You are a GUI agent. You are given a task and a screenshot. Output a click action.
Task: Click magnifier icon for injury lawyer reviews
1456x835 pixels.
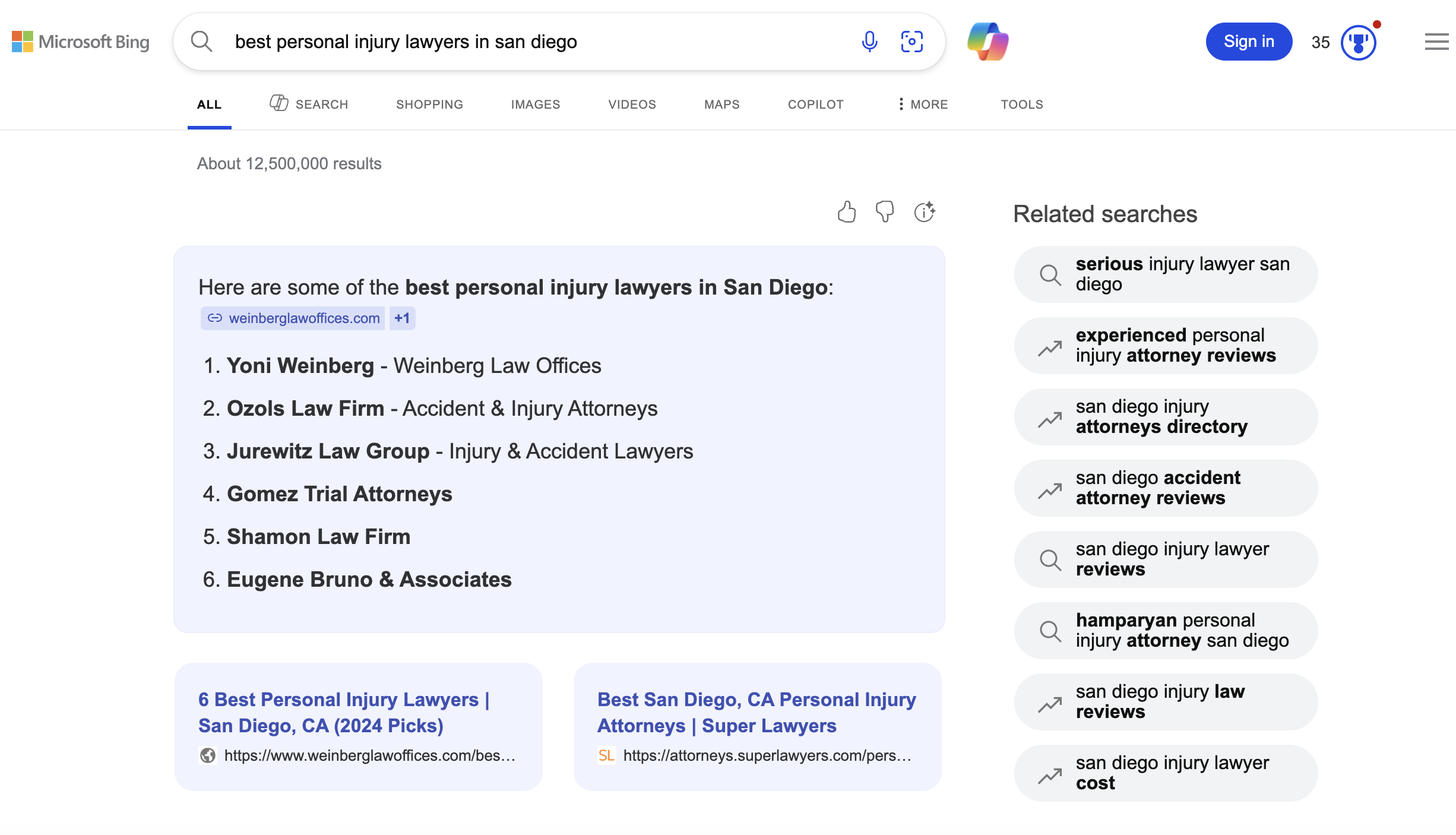pyautogui.click(x=1050, y=559)
